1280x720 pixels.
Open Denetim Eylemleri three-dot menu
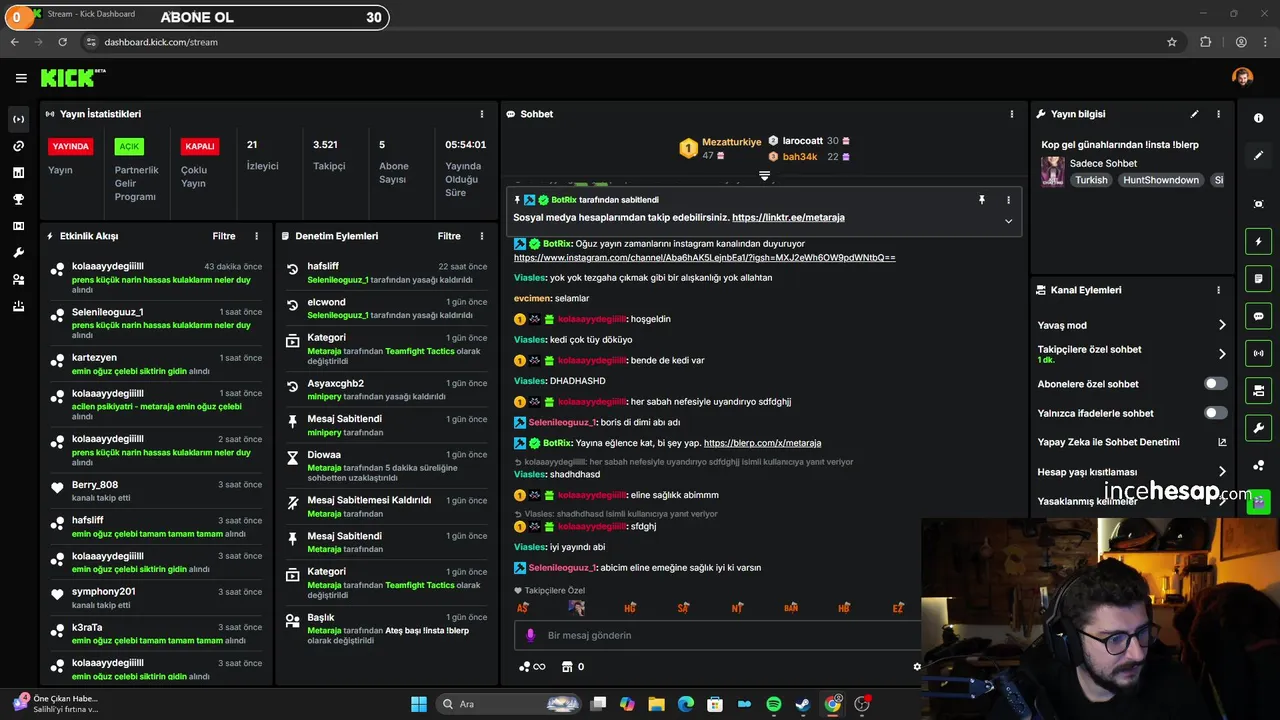point(482,236)
